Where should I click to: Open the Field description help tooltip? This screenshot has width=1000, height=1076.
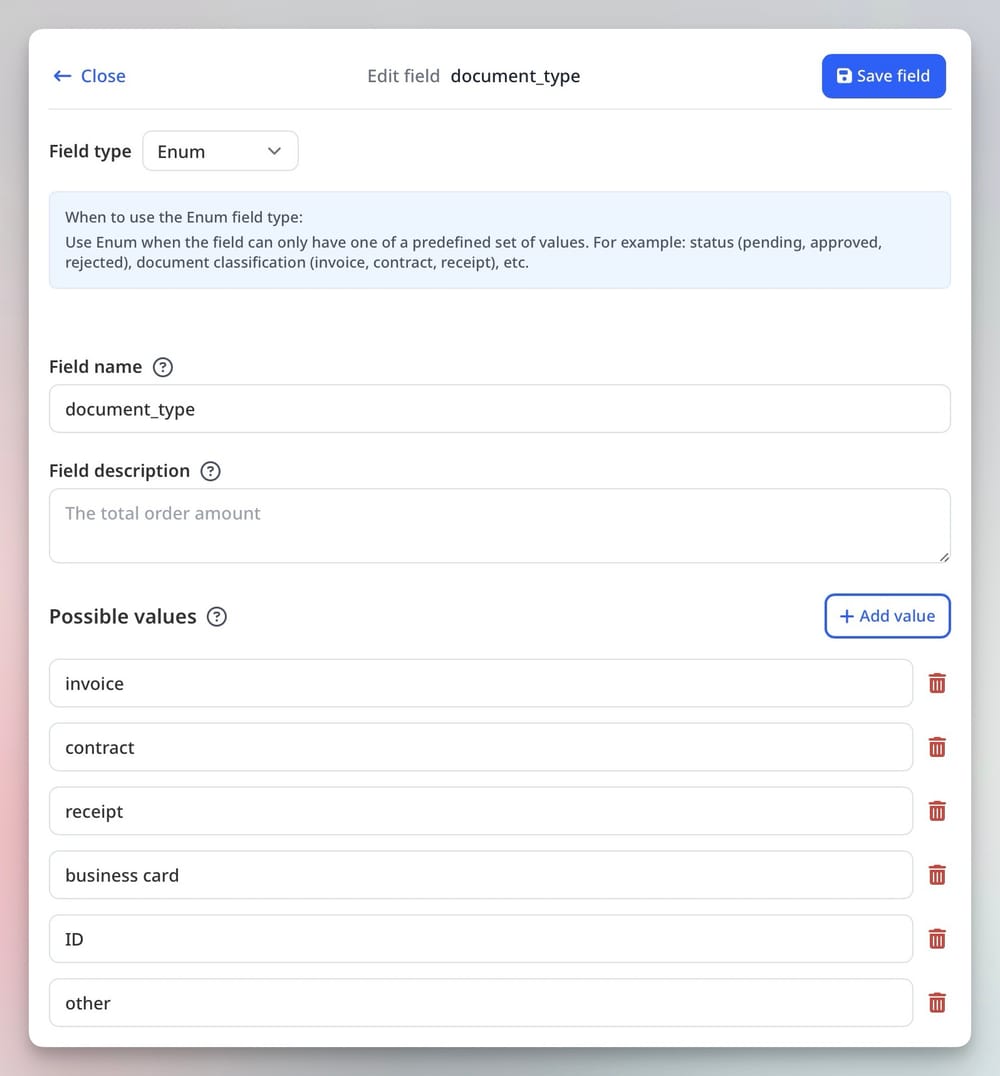click(x=210, y=471)
